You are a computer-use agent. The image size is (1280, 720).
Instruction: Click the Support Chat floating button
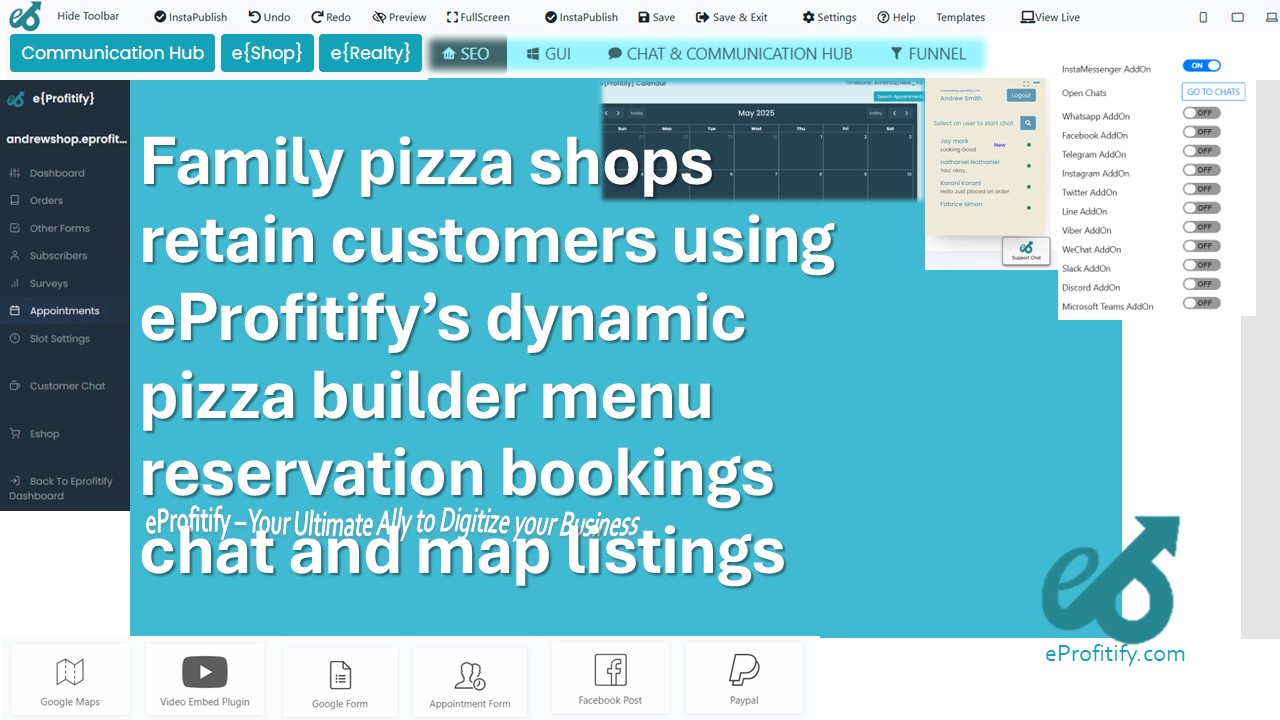point(1026,251)
